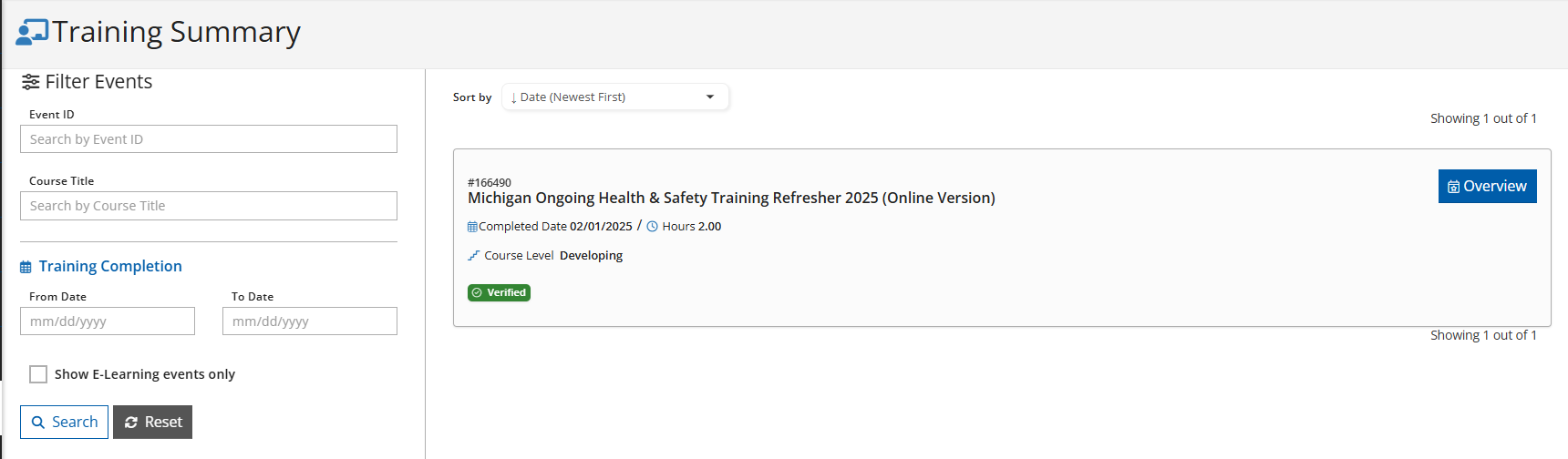Click the Michigan Ongoing Health & Safety course title
This screenshot has height=459, width=1568.
731,198
